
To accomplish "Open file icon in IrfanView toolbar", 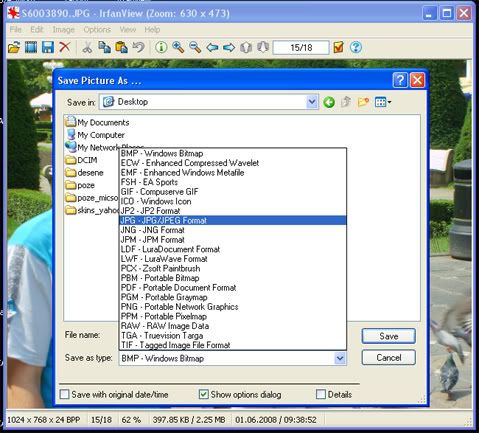I will 14,47.
